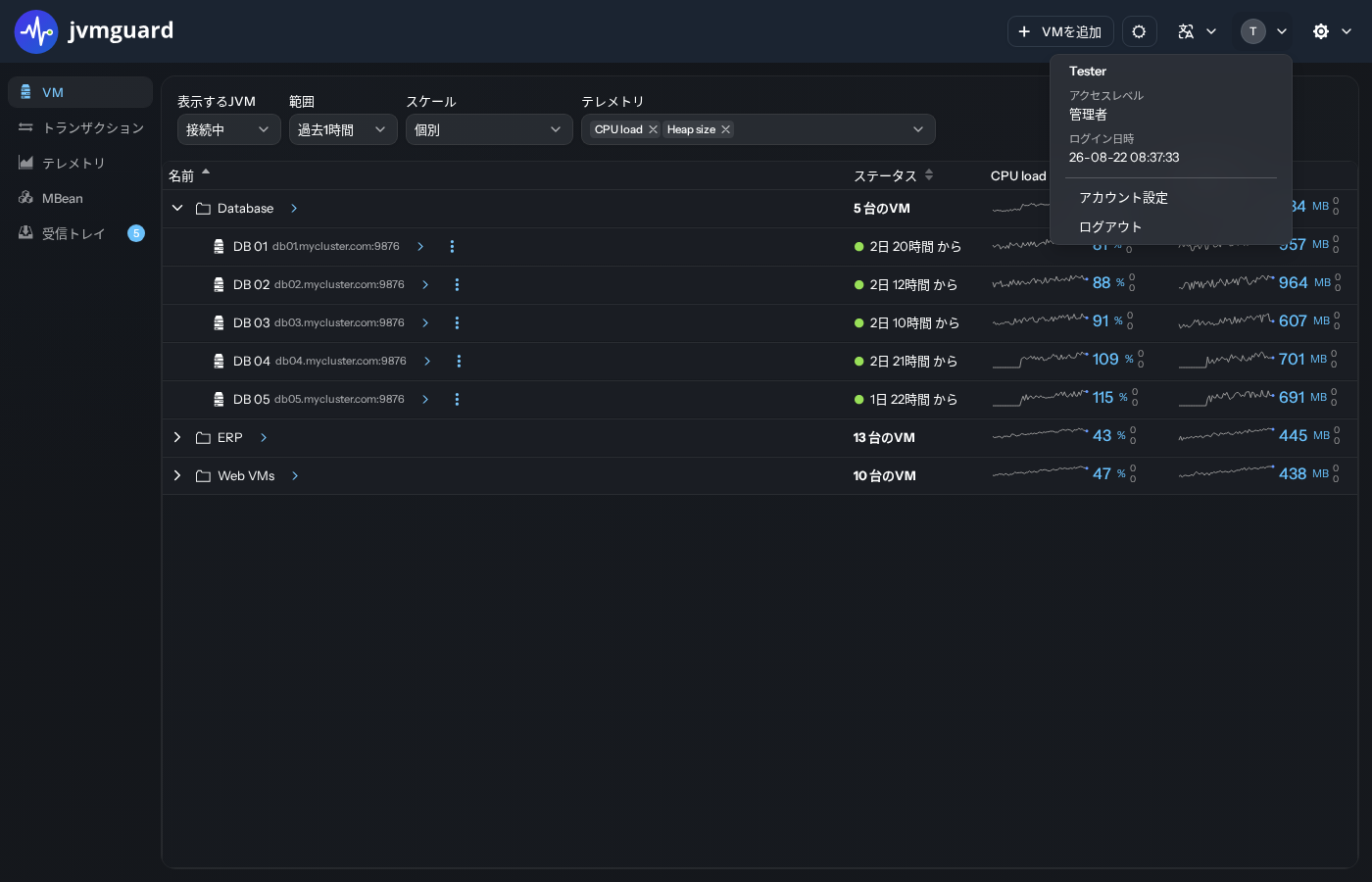Click the login timestamp 26-08-22 08:37:33
The height and width of the screenshot is (882, 1372).
1124,158
